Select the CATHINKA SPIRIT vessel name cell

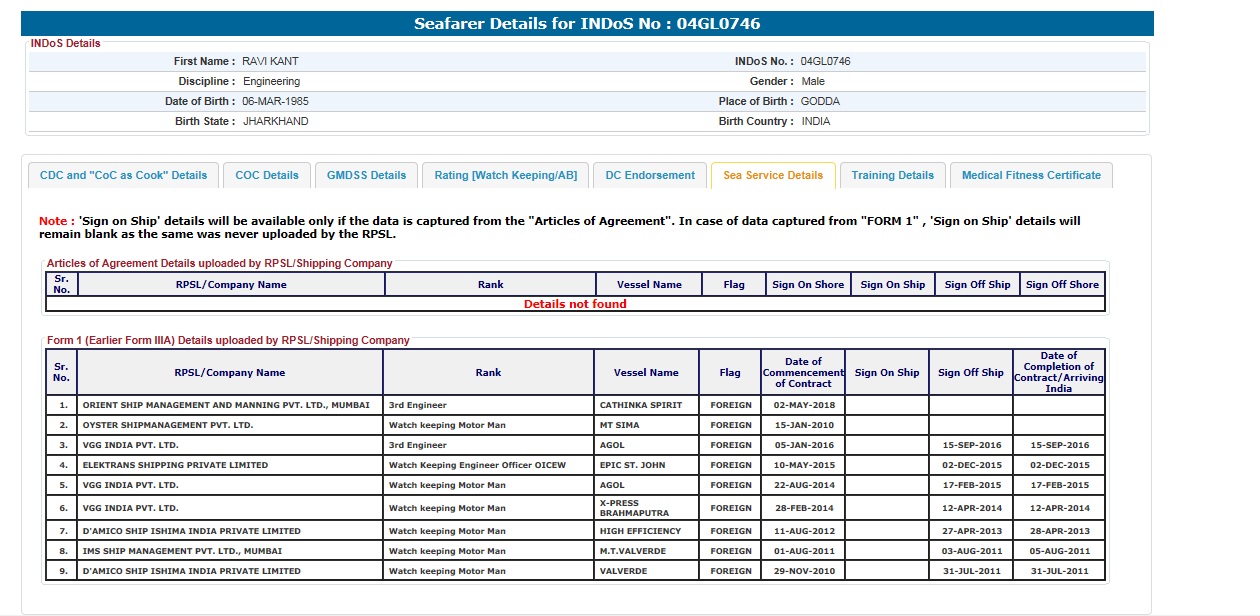point(640,405)
